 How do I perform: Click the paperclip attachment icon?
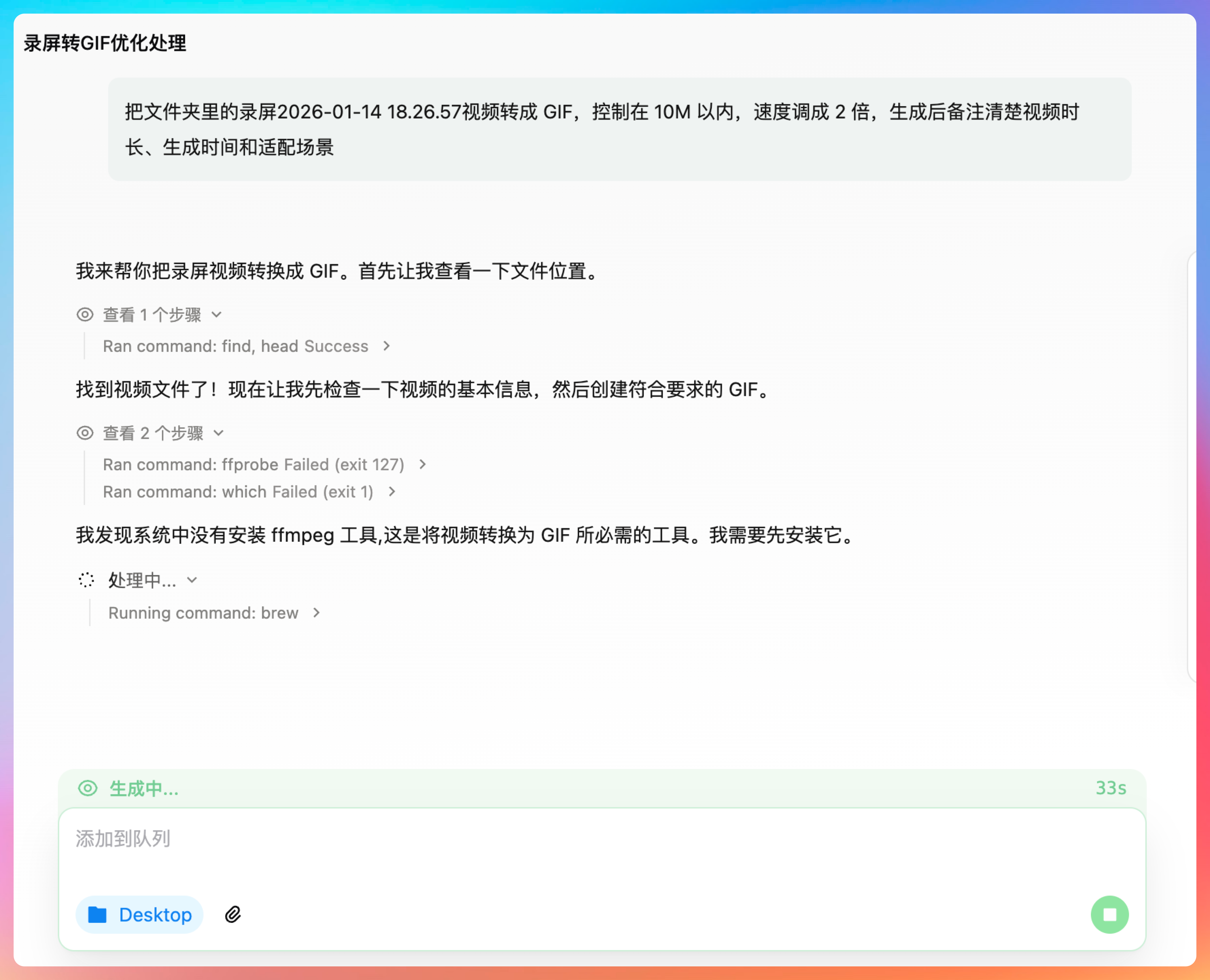[x=233, y=914]
